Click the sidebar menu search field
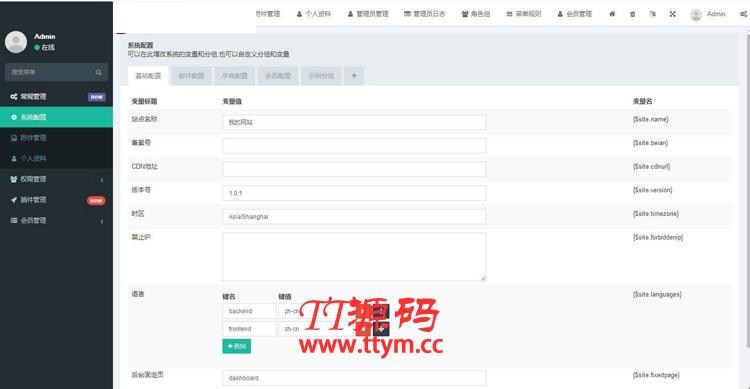This screenshot has width=750, height=389. coord(56,72)
